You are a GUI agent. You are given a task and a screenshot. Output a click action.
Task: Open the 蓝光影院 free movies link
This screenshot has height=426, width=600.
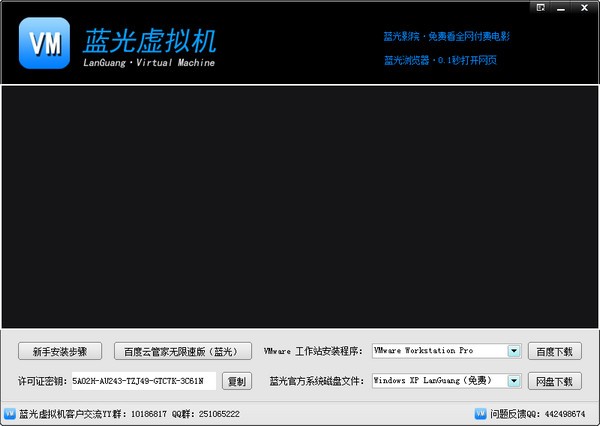pos(446,36)
